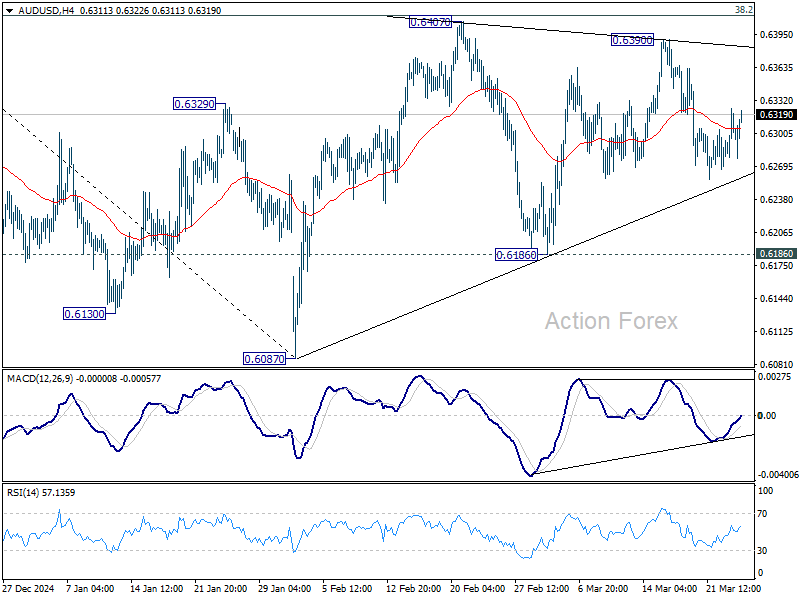Click the 0.61125 price axis value
This screenshot has width=800, height=600.
[x=777, y=332]
